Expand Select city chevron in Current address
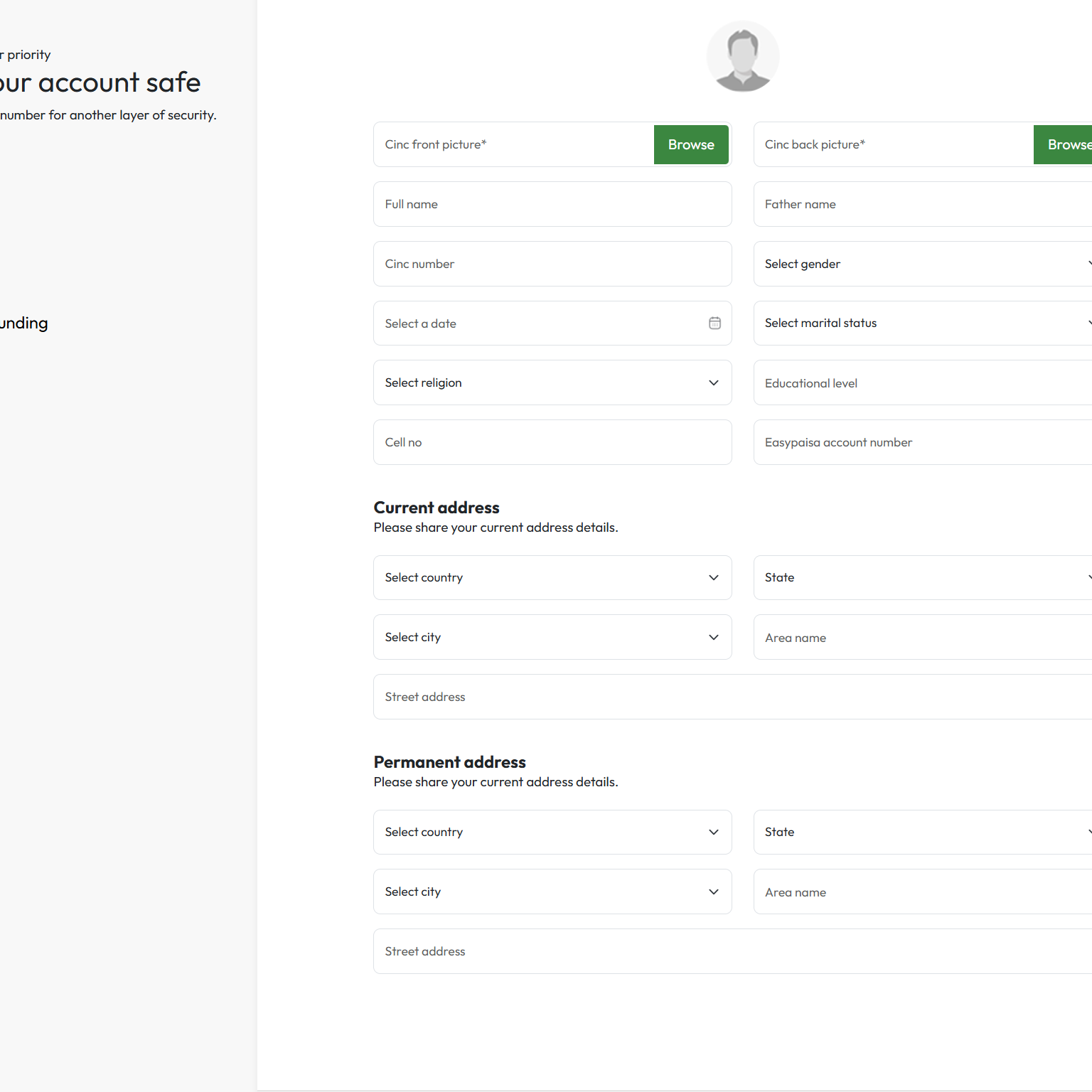The image size is (1092, 1092). click(x=714, y=637)
